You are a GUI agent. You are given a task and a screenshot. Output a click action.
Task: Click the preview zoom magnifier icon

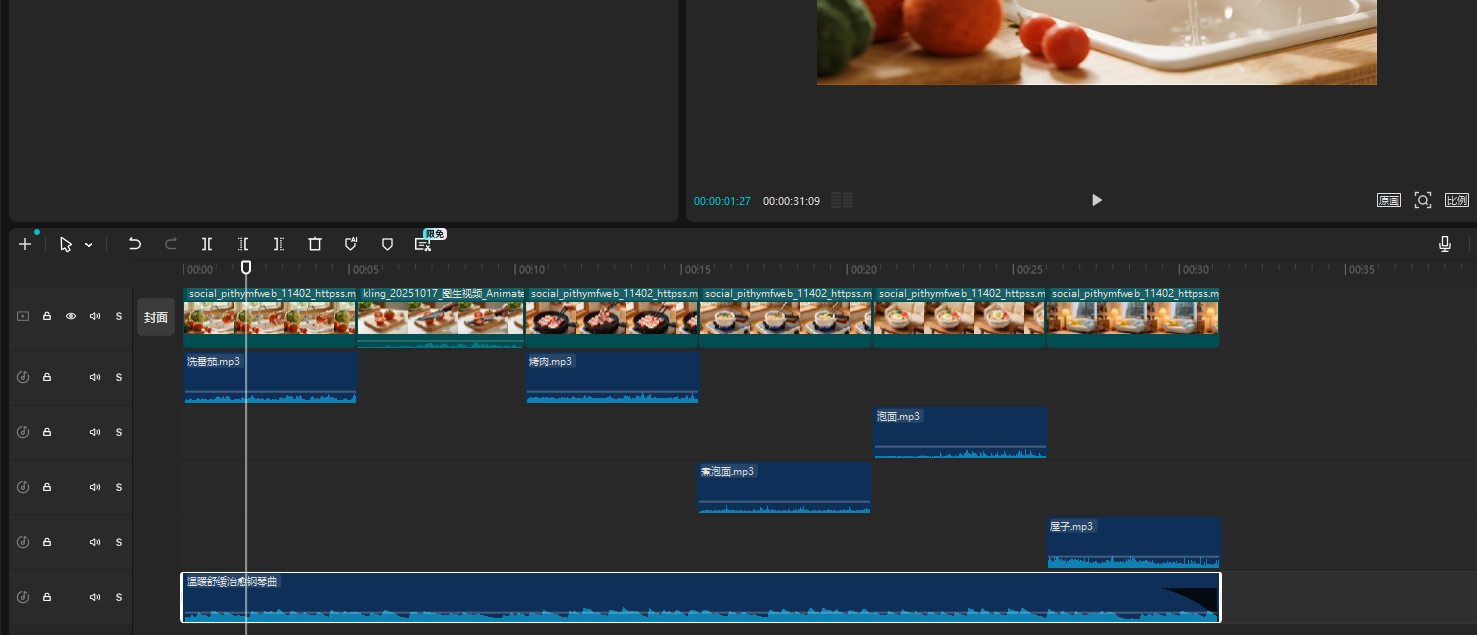click(x=1422, y=200)
